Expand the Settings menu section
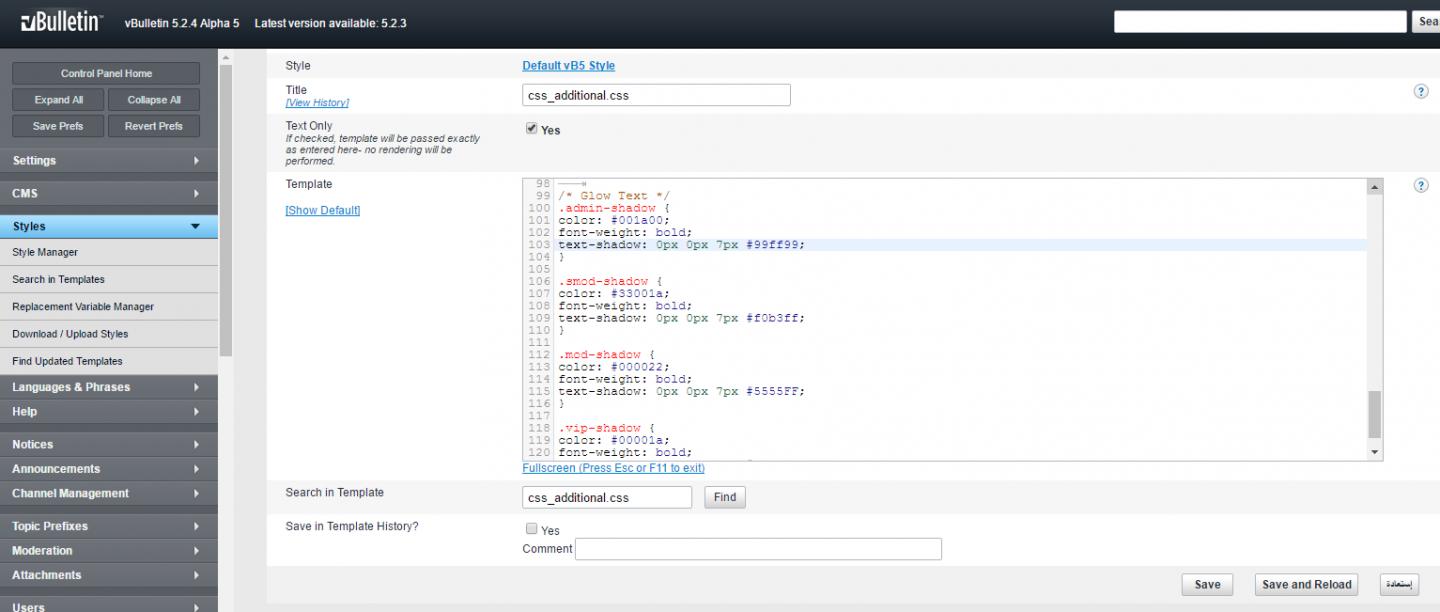This screenshot has height=612, width=1440. click(108, 160)
